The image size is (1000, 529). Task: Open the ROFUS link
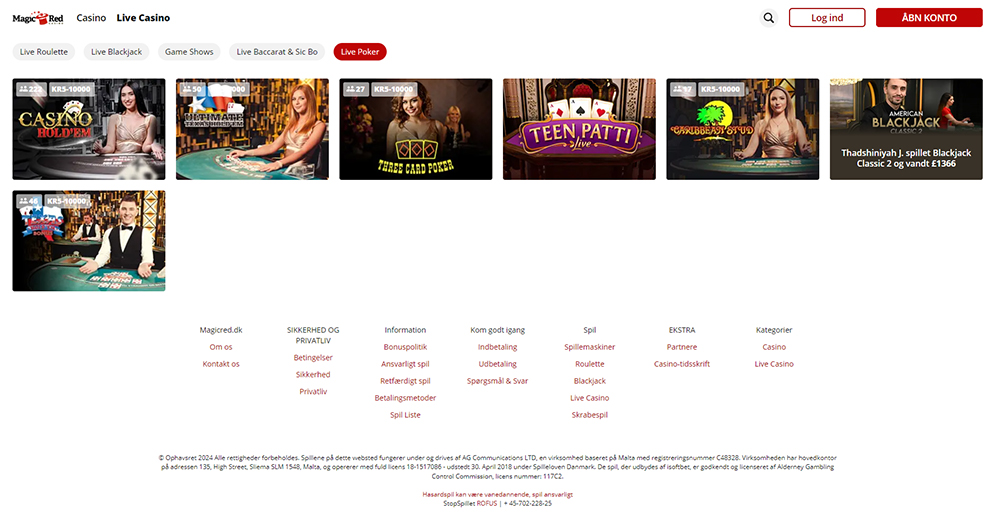tap(487, 503)
